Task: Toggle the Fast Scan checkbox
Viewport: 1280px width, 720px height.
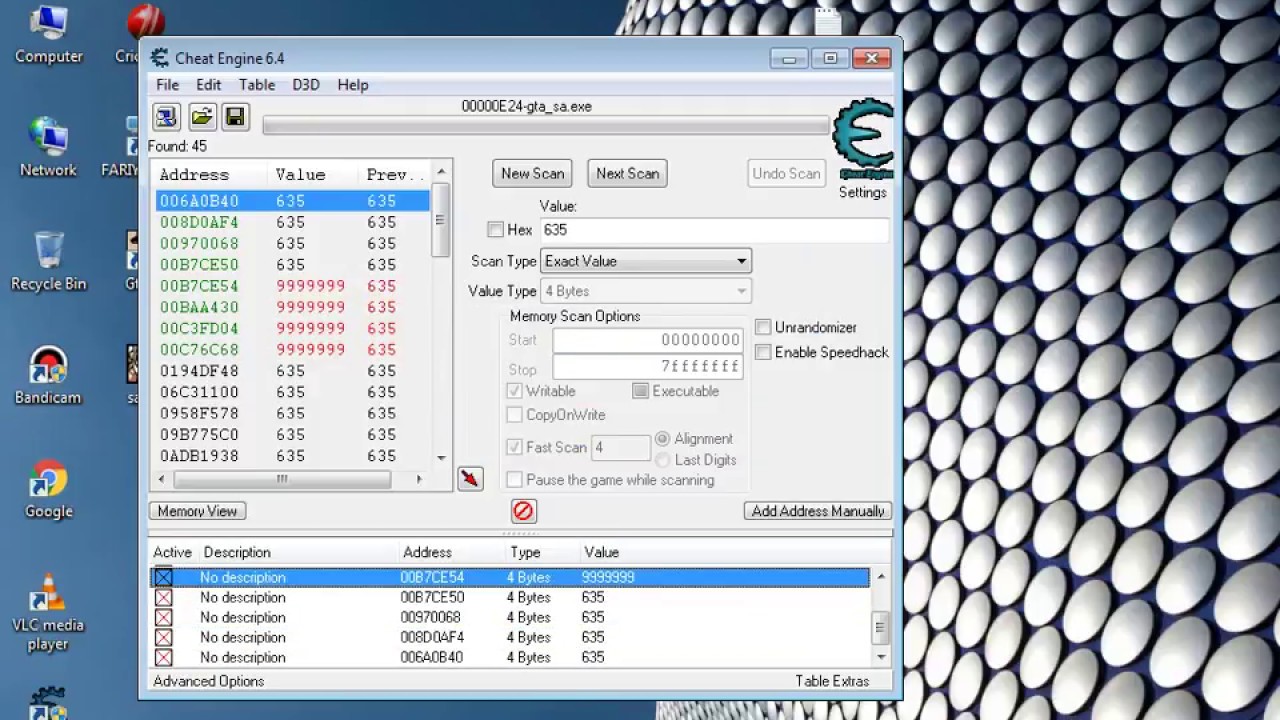Action: point(514,447)
